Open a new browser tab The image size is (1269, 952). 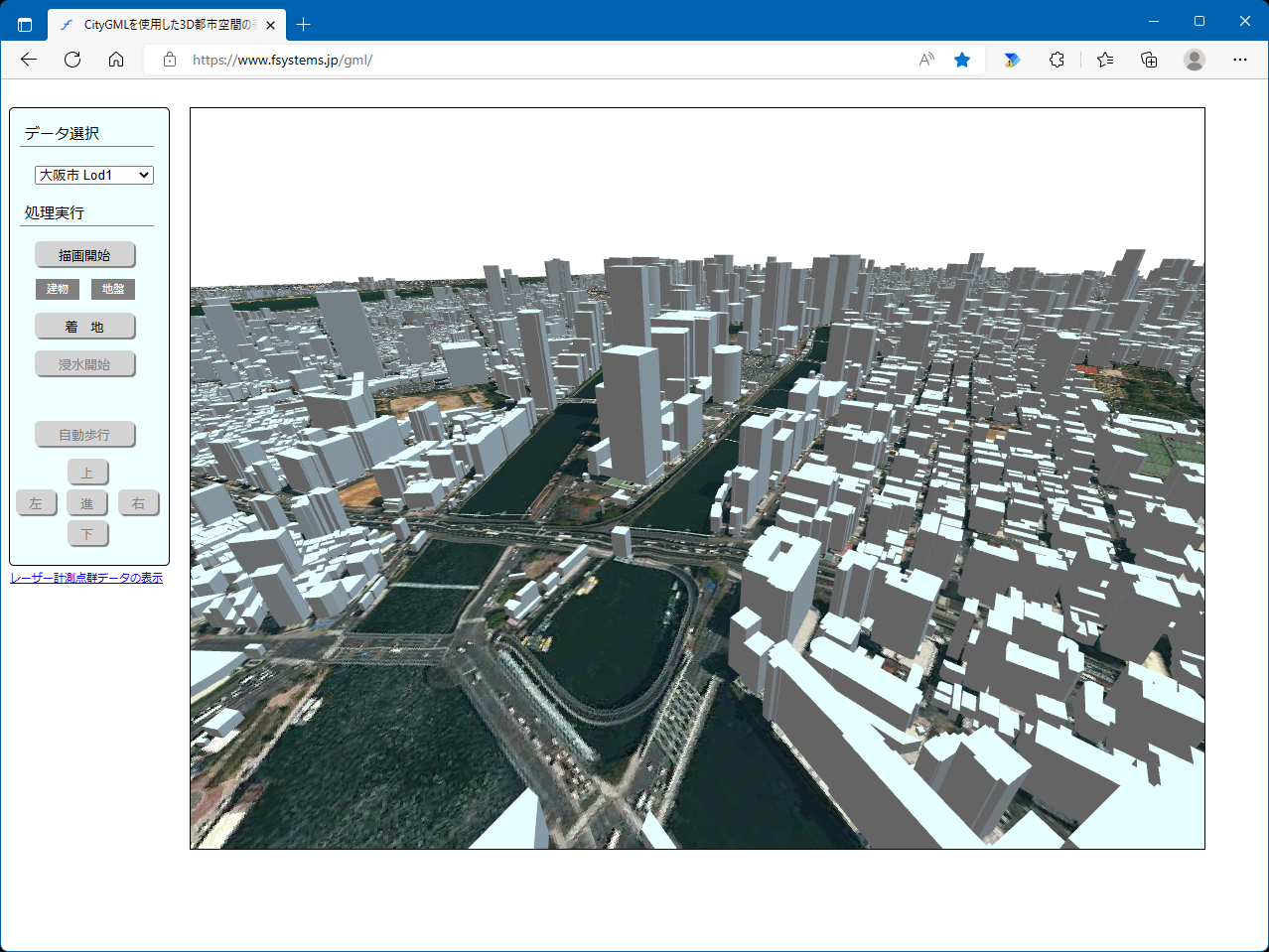pos(304,25)
